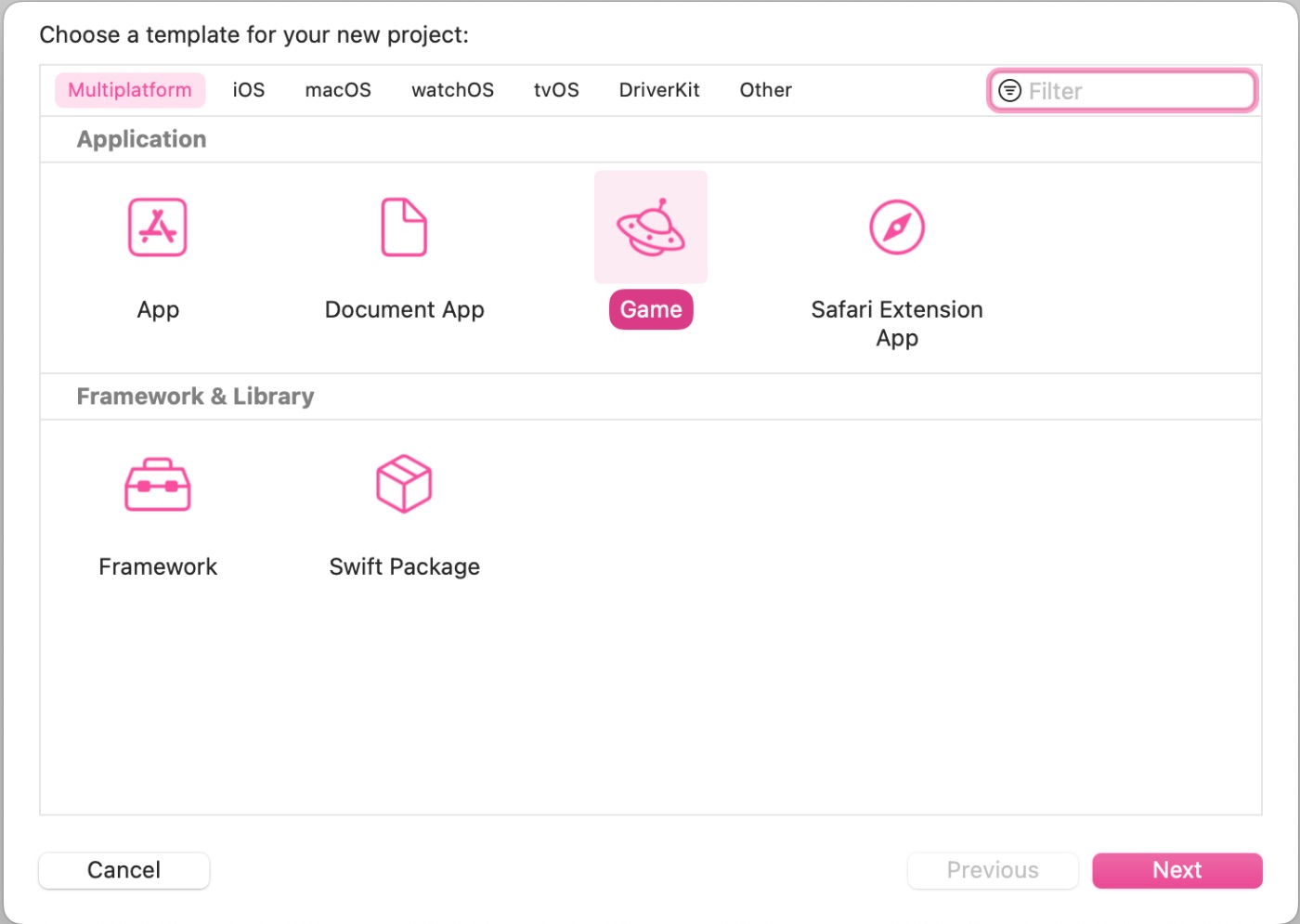Image resolution: width=1300 pixels, height=924 pixels.
Task: Click the Game template label
Action: (x=651, y=310)
